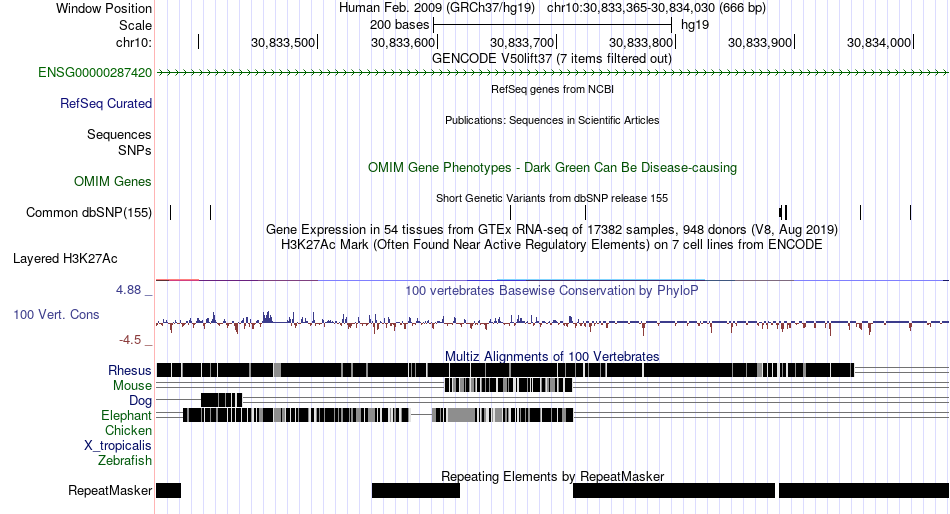Open GTEx Gene Expression track title
The width and height of the screenshot is (950, 514).
[552, 230]
